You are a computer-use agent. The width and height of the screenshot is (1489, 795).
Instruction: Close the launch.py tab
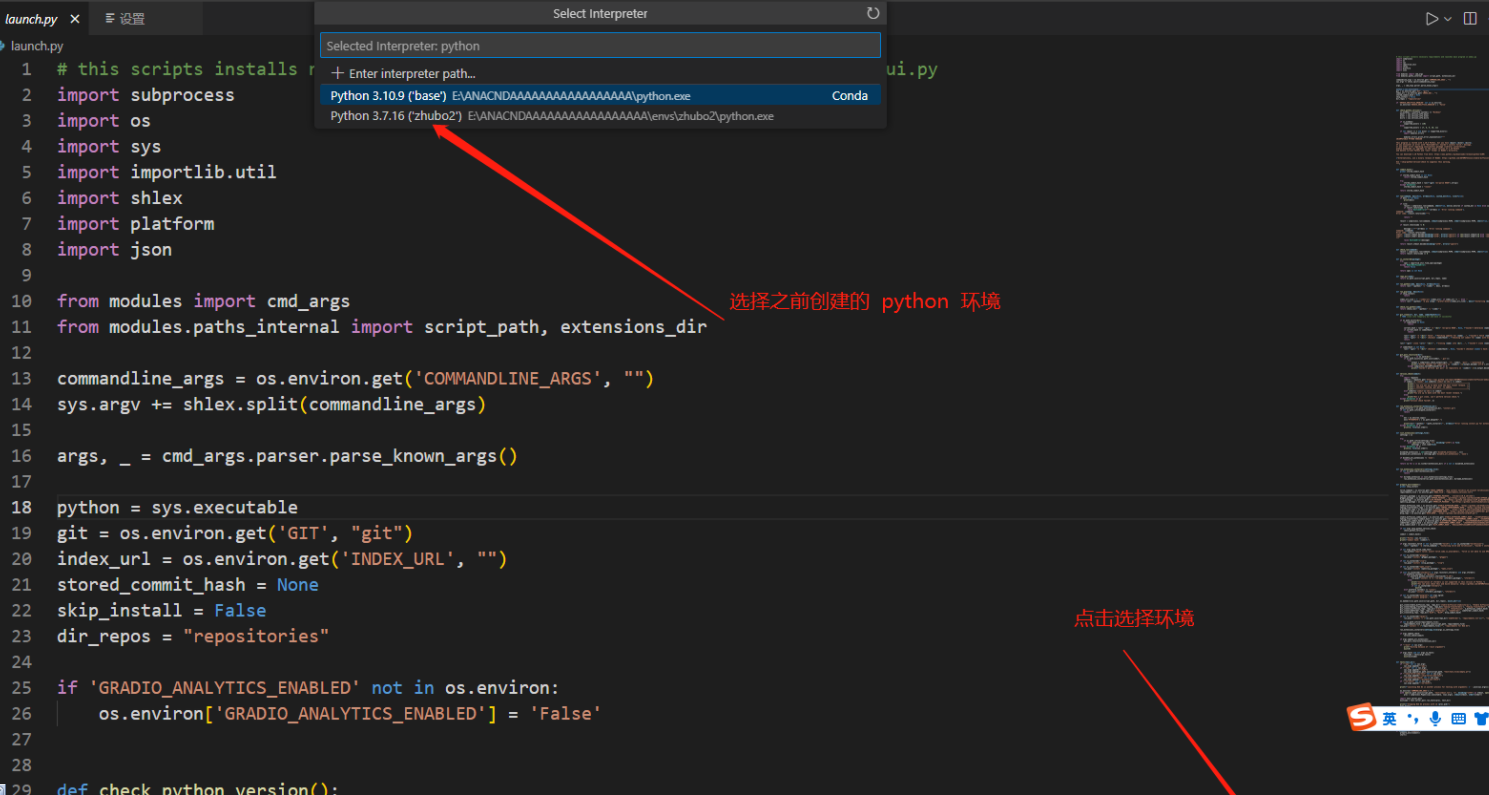(75, 19)
